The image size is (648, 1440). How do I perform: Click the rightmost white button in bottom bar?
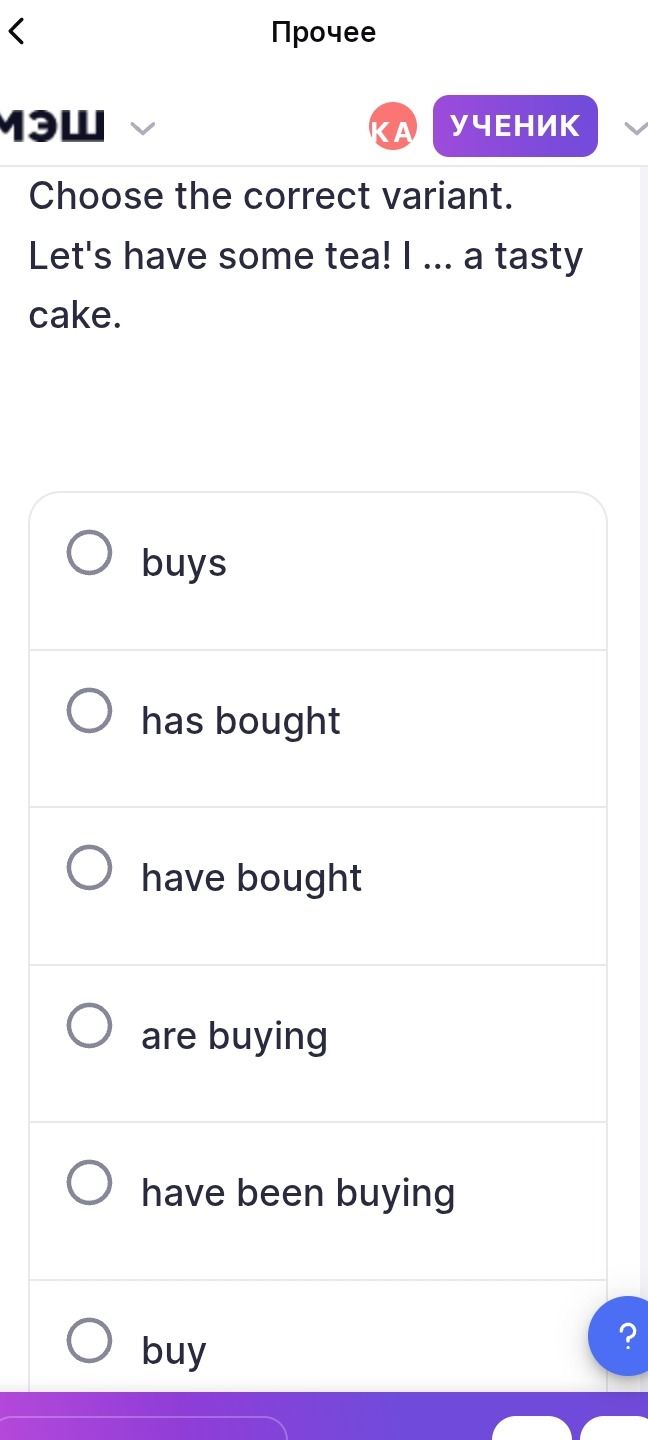(x=615, y=1428)
